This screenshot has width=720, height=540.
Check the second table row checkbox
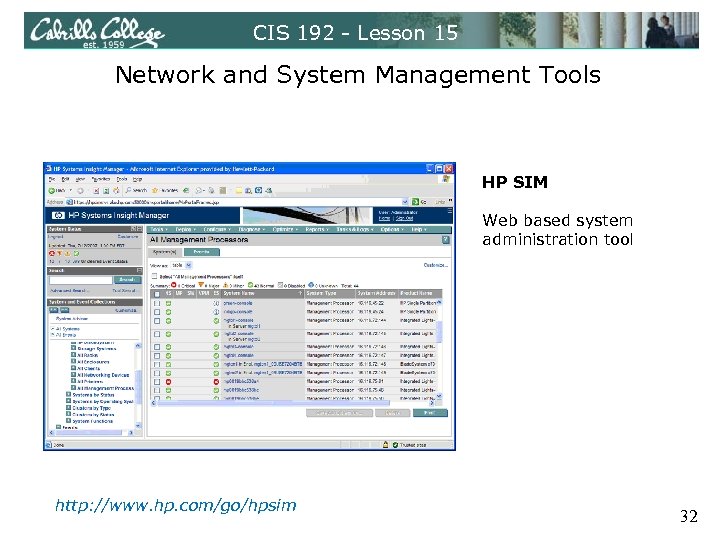pyautogui.click(x=157, y=312)
